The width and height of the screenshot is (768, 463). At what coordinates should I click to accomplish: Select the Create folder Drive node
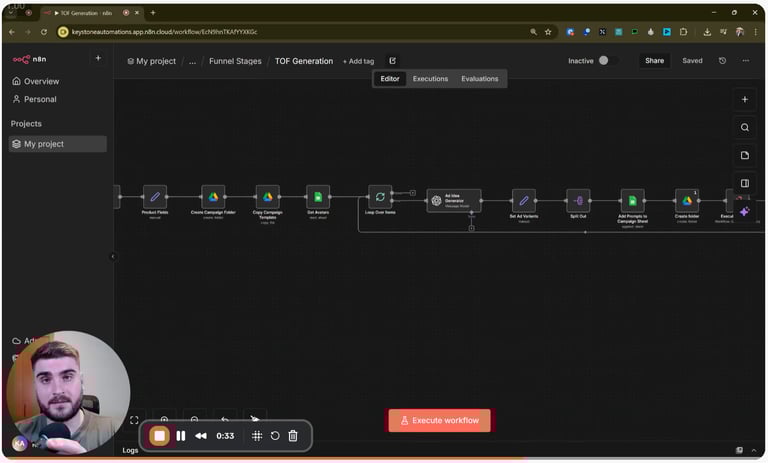[687, 201]
